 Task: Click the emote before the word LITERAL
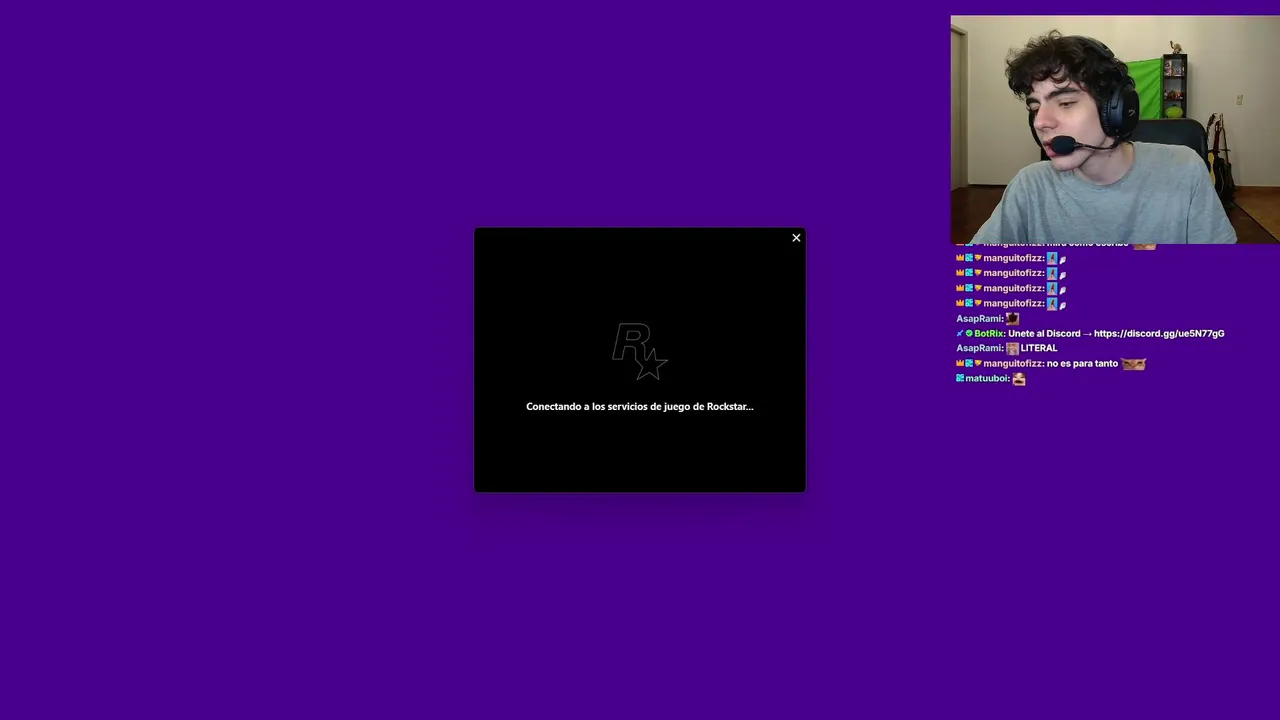coord(1012,348)
